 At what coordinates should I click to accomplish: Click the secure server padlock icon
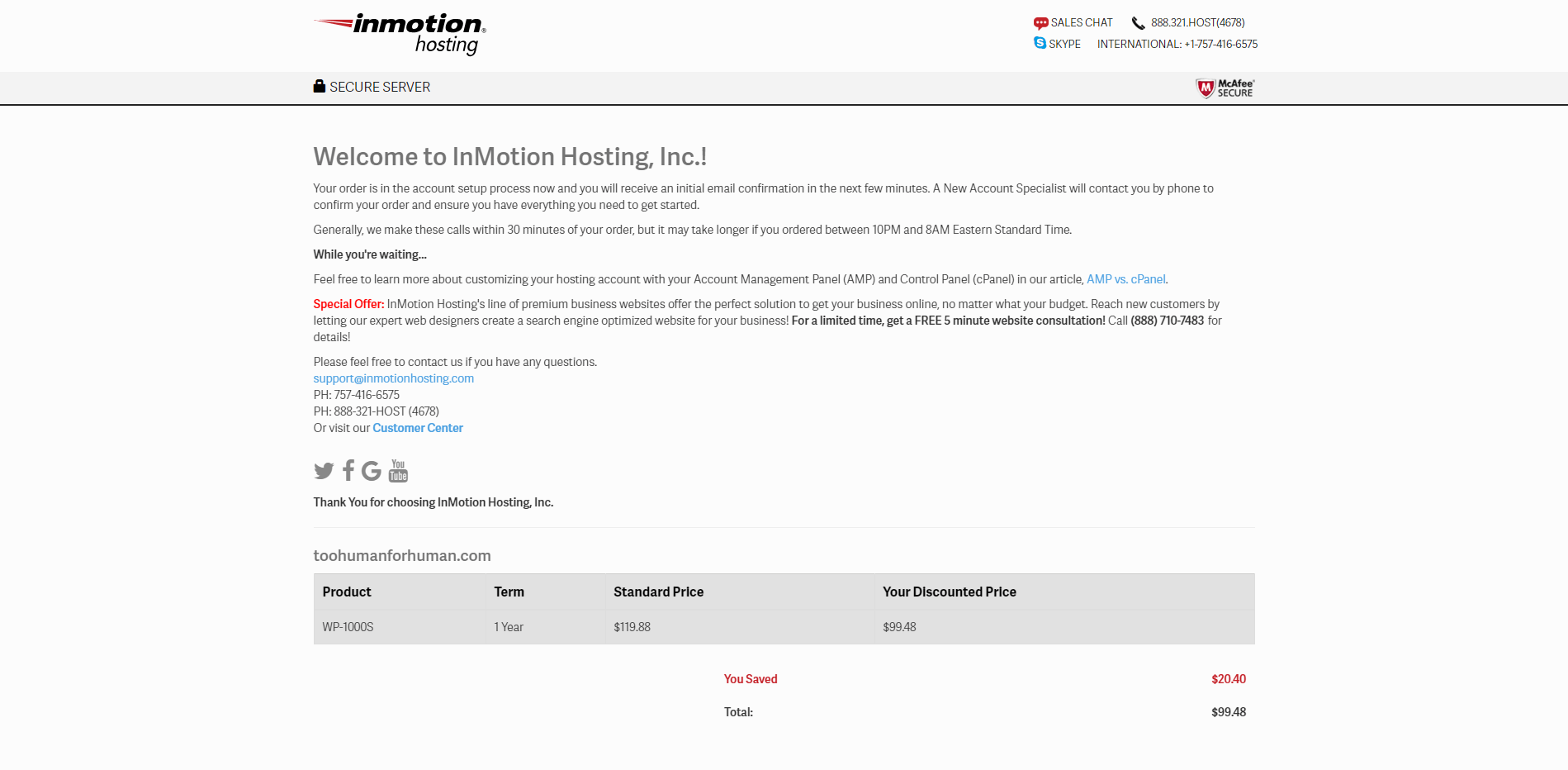[319, 86]
